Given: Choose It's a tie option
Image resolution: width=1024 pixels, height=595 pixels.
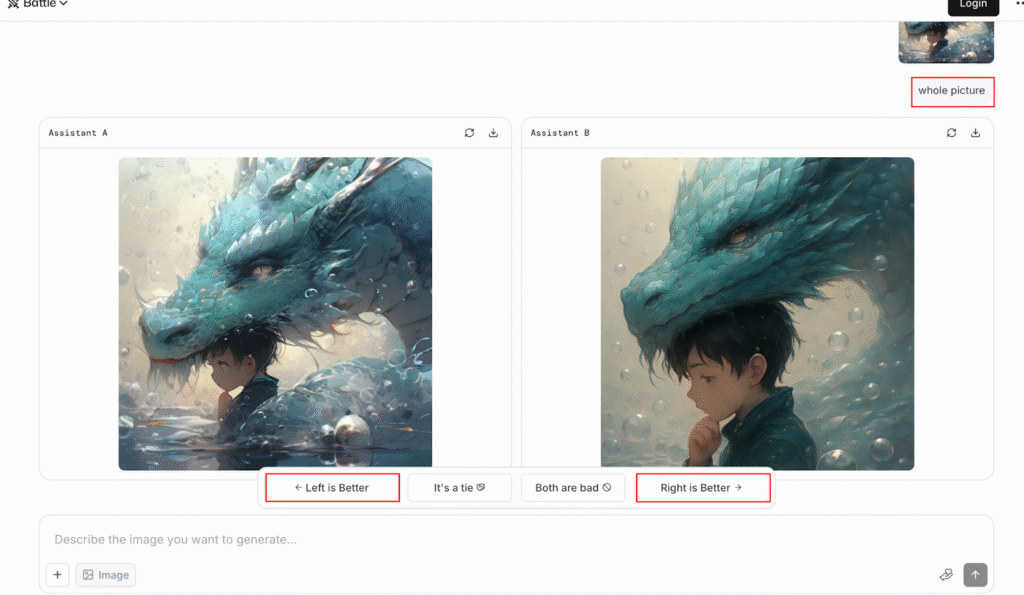Looking at the screenshot, I should click(459, 488).
